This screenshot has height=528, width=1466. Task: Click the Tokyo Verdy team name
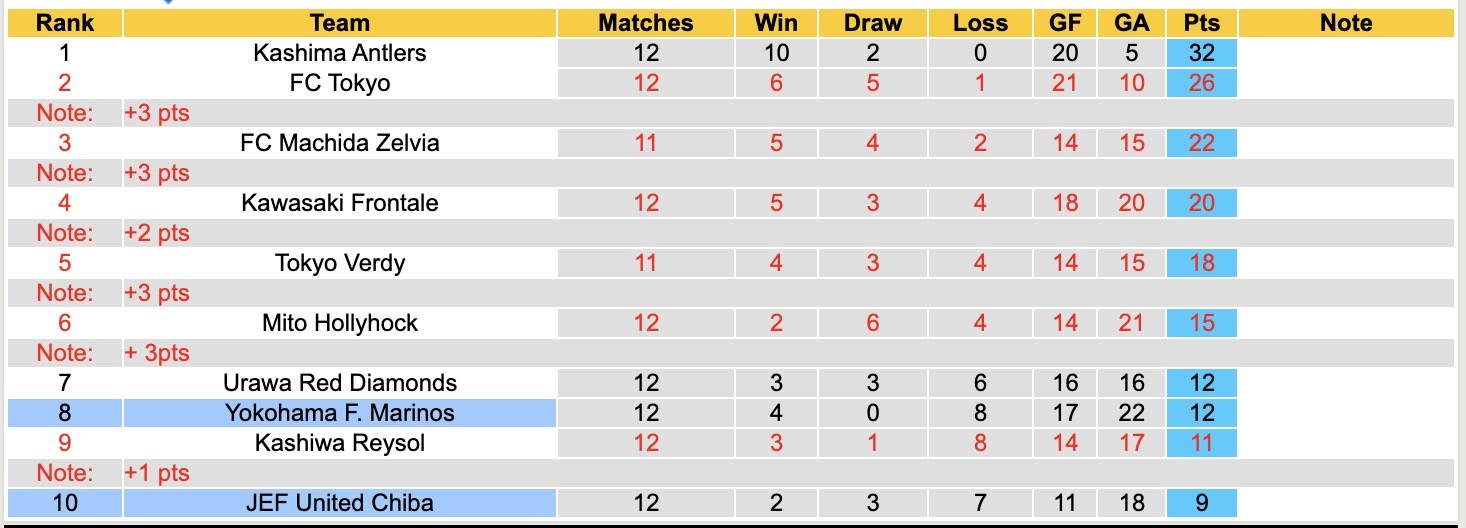[339, 263]
